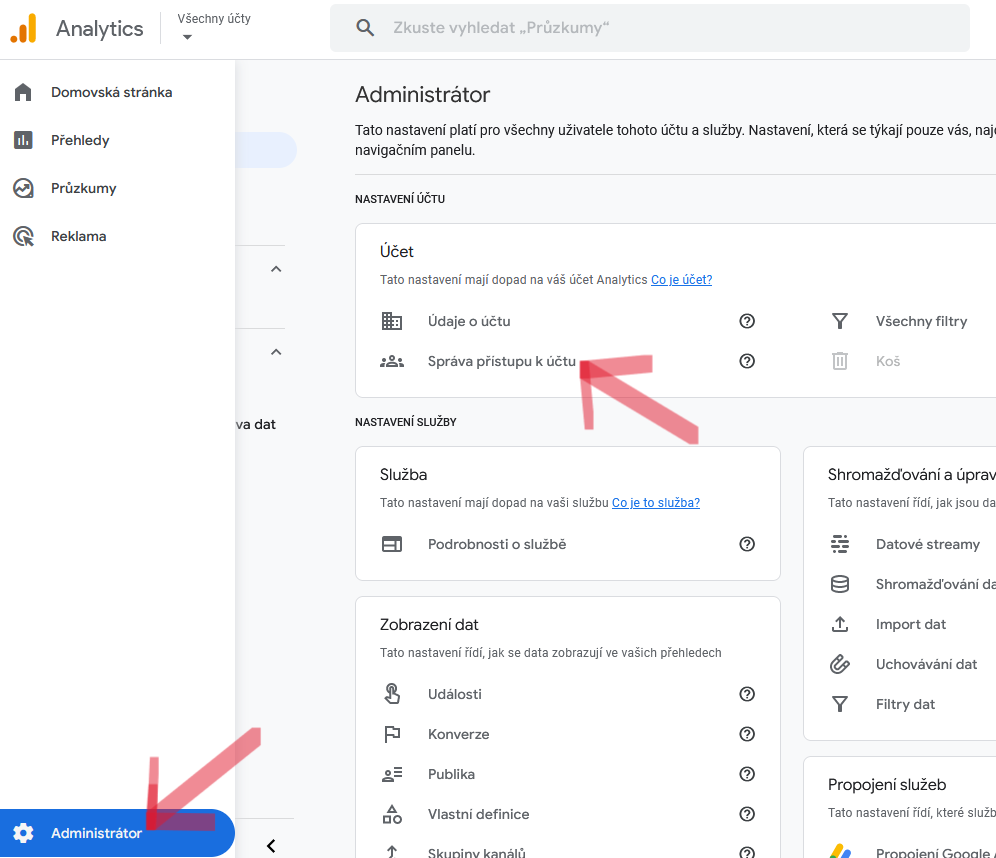Click the Vlastní definice shapes icon
The image size is (996, 858).
391,814
